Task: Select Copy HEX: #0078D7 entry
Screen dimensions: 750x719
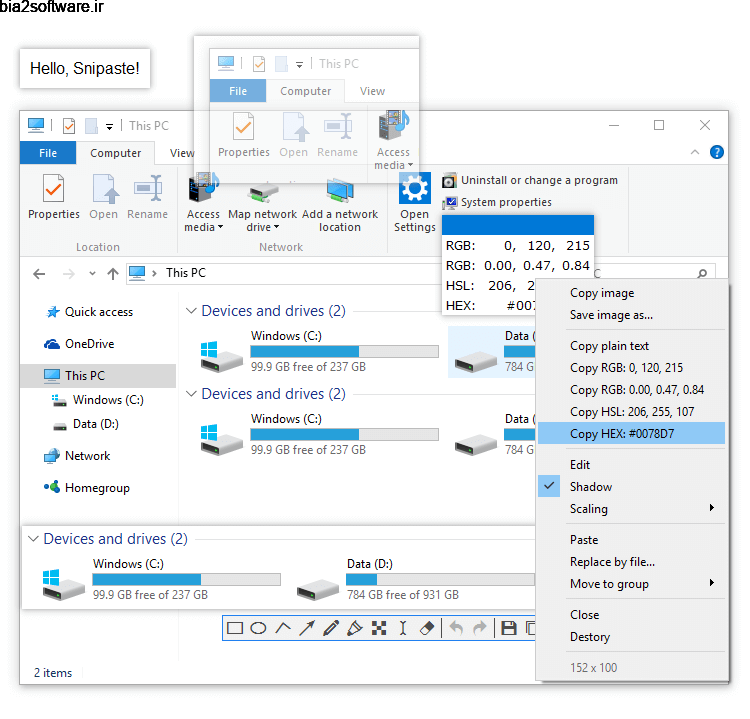Action: (x=631, y=433)
